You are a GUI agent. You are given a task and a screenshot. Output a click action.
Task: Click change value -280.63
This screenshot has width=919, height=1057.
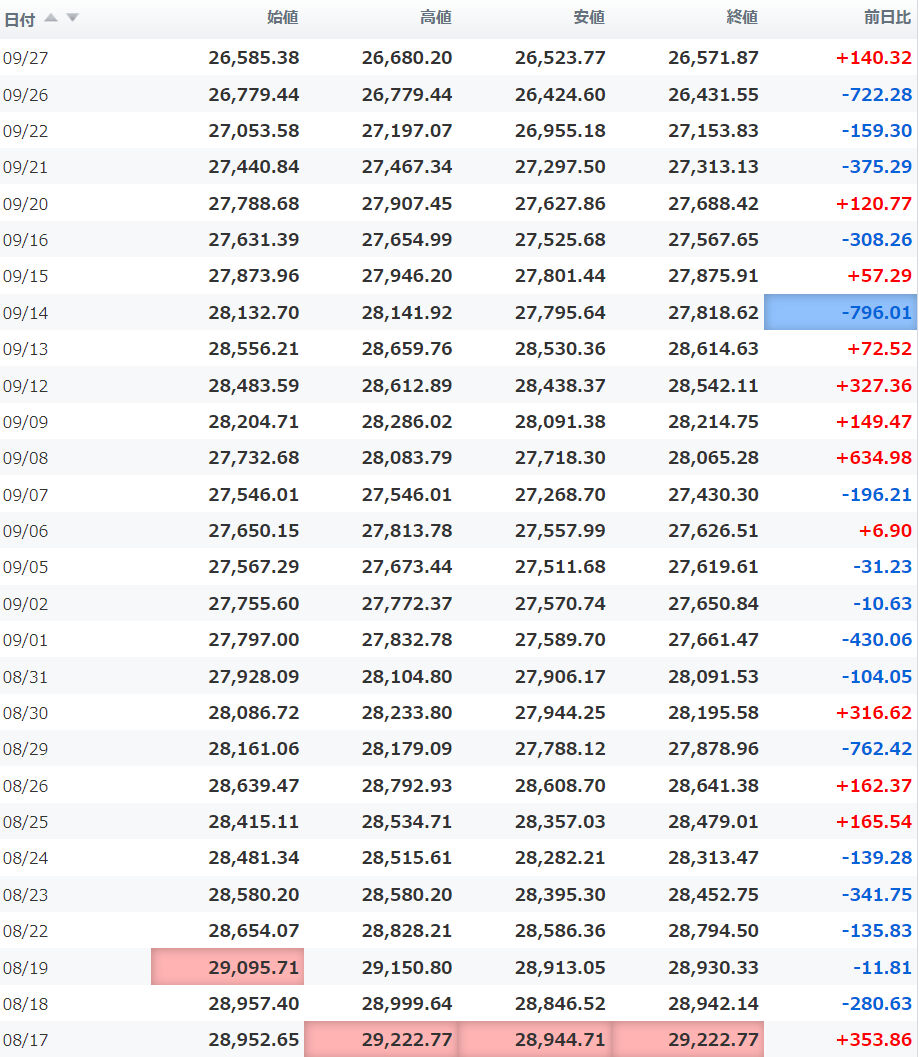click(877, 1004)
